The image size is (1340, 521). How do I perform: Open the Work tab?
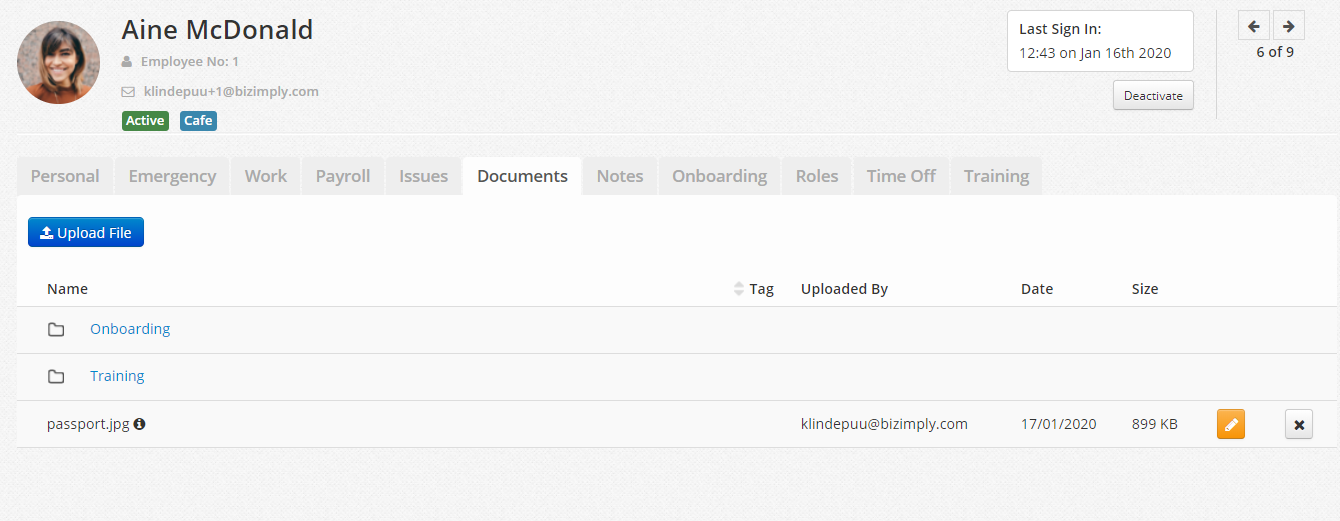[x=266, y=176]
